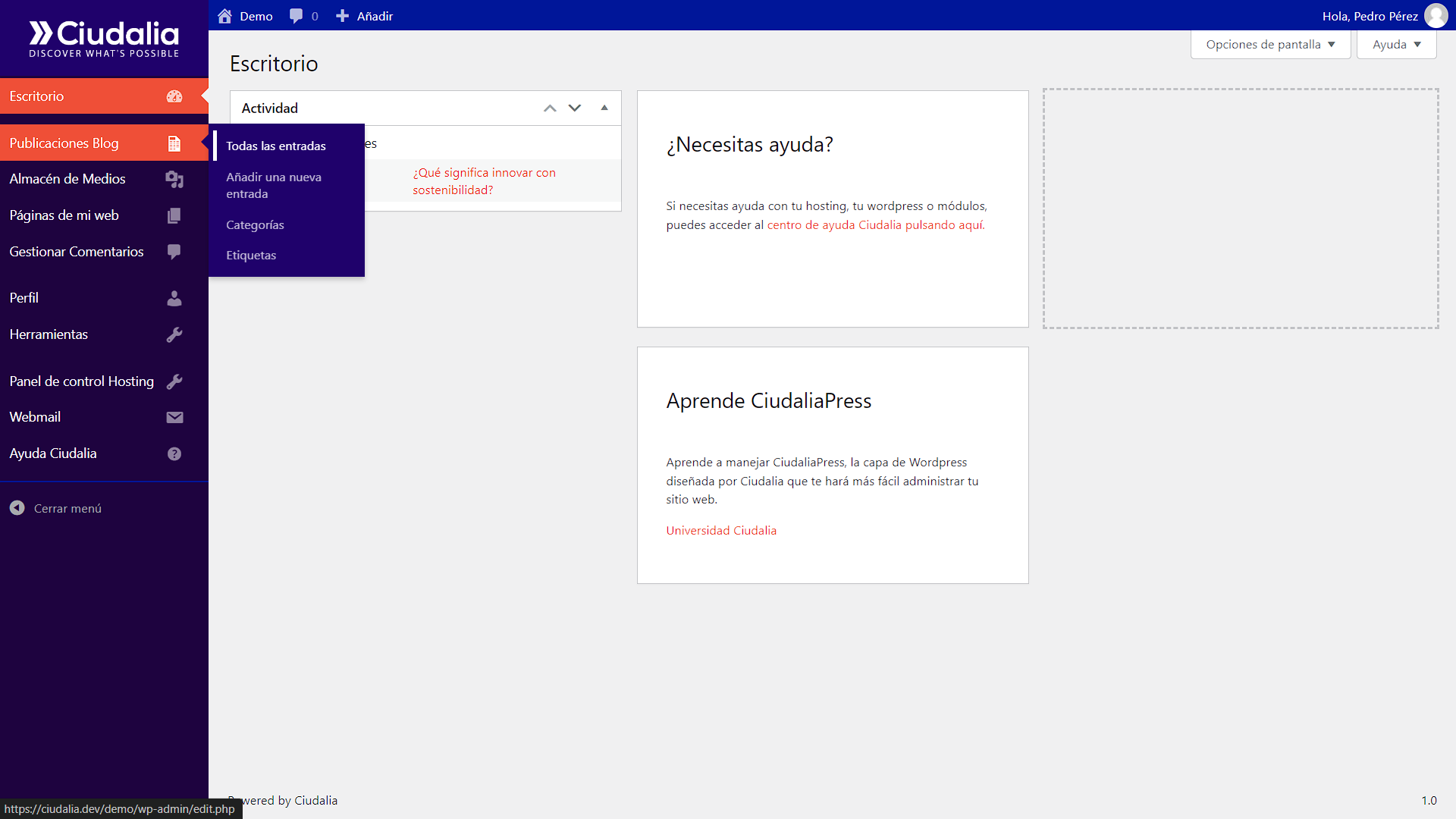This screenshot has height=819, width=1456.
Task: Click the Páginas de mi web pages icon
Action: pyautogui.click(x=174, y=215)
